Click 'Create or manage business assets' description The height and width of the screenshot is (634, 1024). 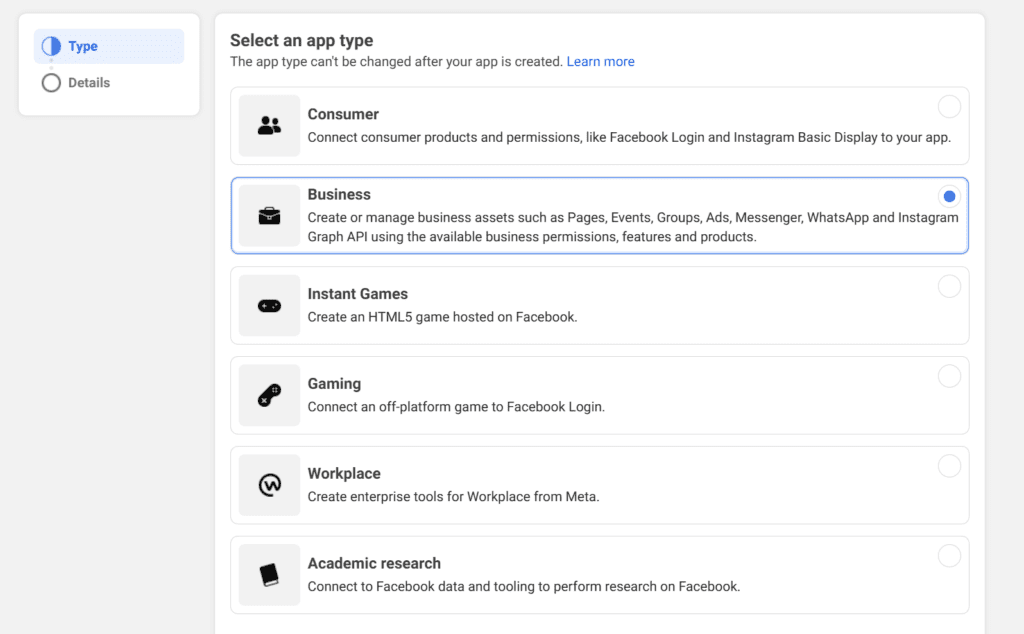coord(633,227)
